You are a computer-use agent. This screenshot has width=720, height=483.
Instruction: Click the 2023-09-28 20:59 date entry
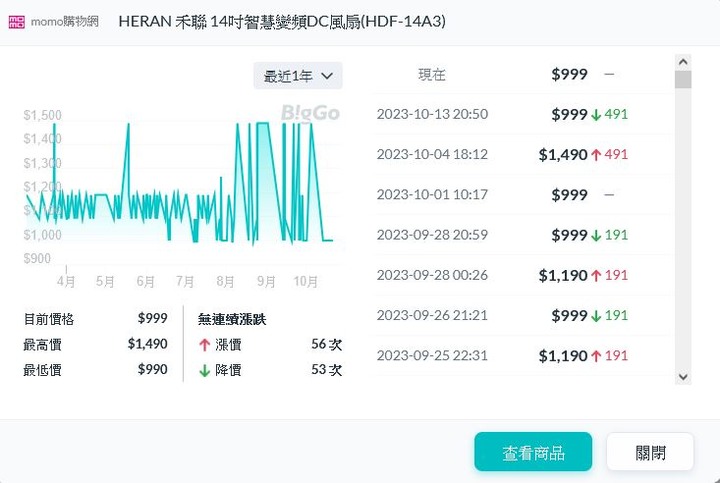coord(432,235)
